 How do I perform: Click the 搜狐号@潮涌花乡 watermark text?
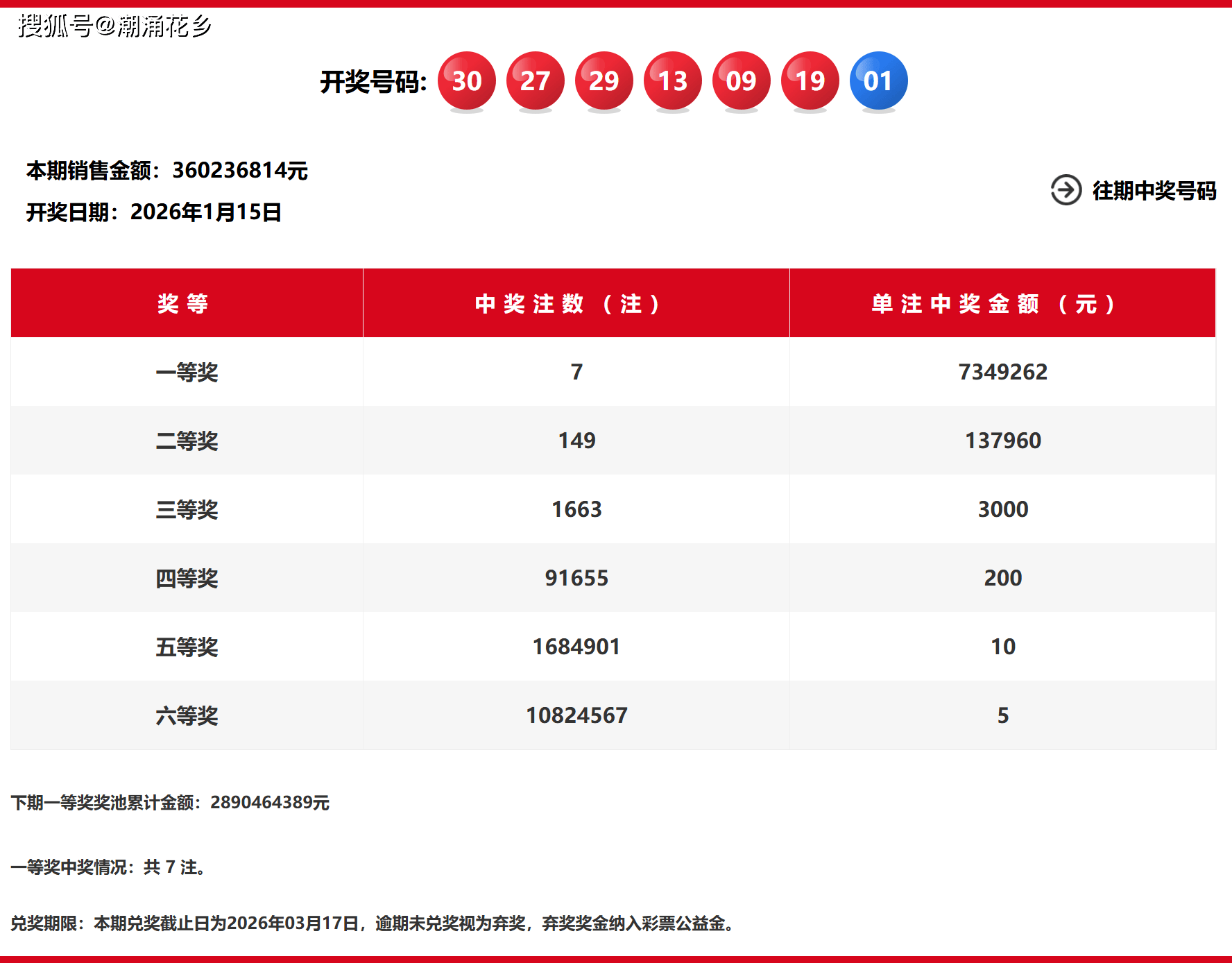pos(114,26)
